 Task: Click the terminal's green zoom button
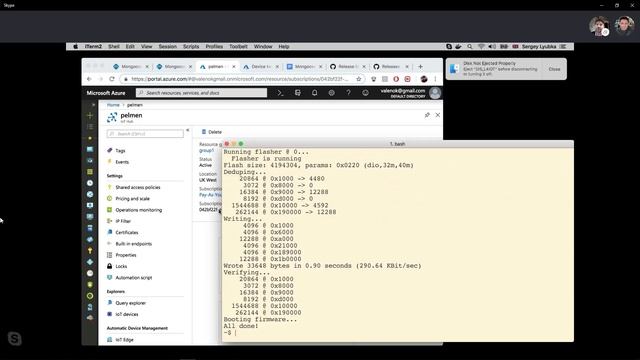pyautogui.click(x=241, y=144)
